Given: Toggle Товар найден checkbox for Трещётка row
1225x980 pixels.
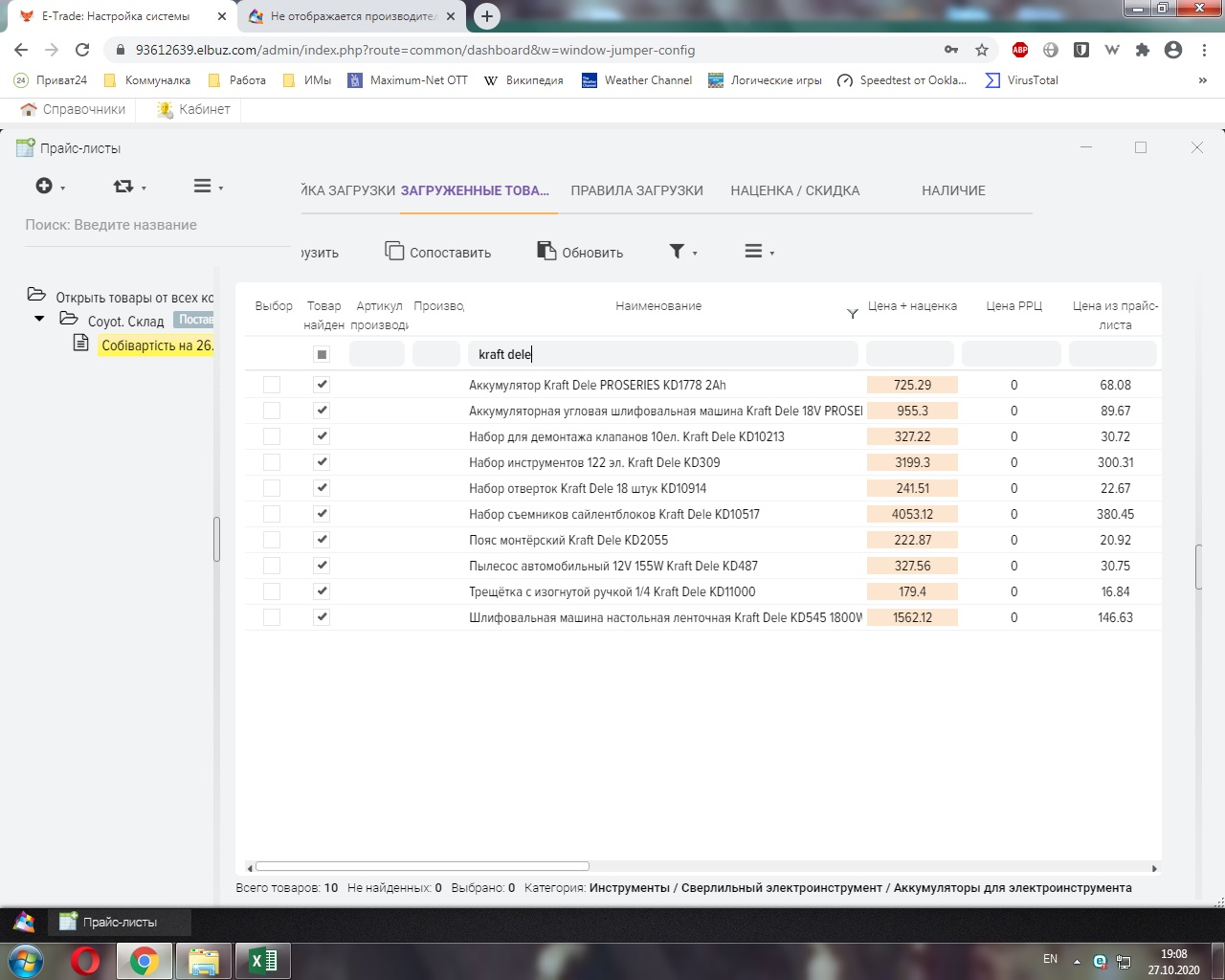Looking at the screenshot, I should (322, 591).
